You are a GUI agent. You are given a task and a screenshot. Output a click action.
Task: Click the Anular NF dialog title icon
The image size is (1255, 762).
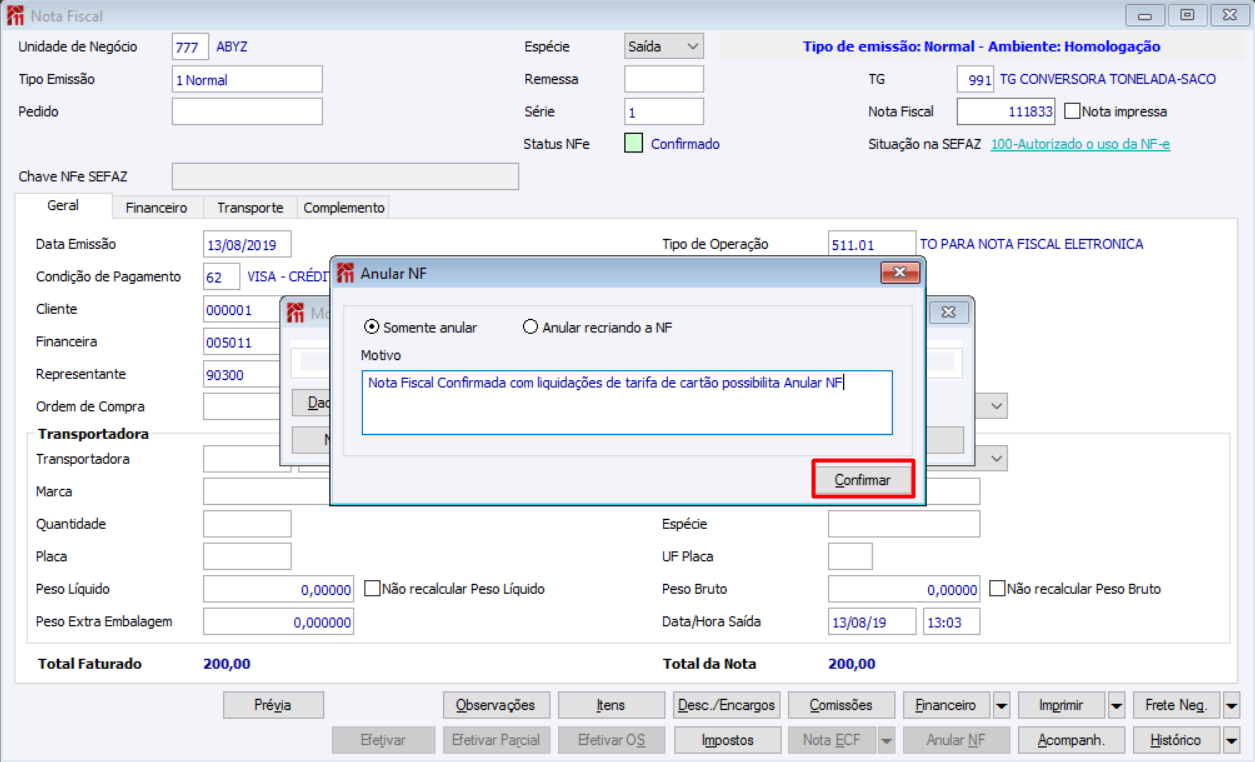pyautogui.click(x=346, y=273)
